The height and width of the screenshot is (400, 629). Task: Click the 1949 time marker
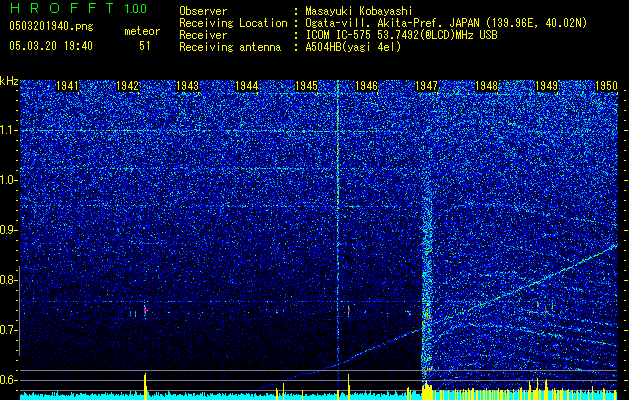(546, 86)
